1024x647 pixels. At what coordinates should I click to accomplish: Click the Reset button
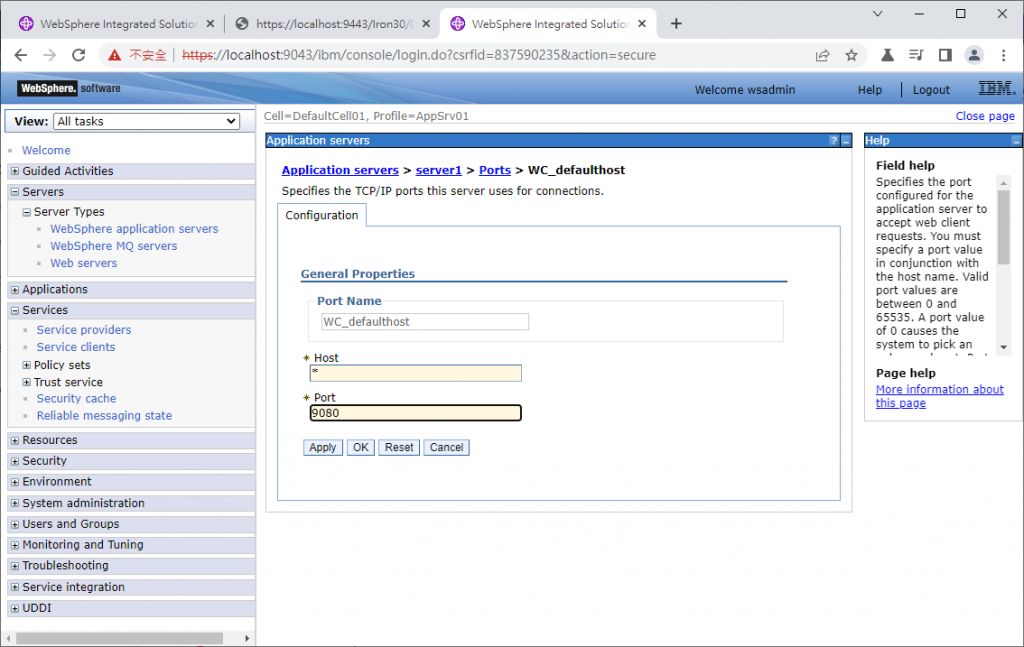pyautogui.click(x=398, y=447)
